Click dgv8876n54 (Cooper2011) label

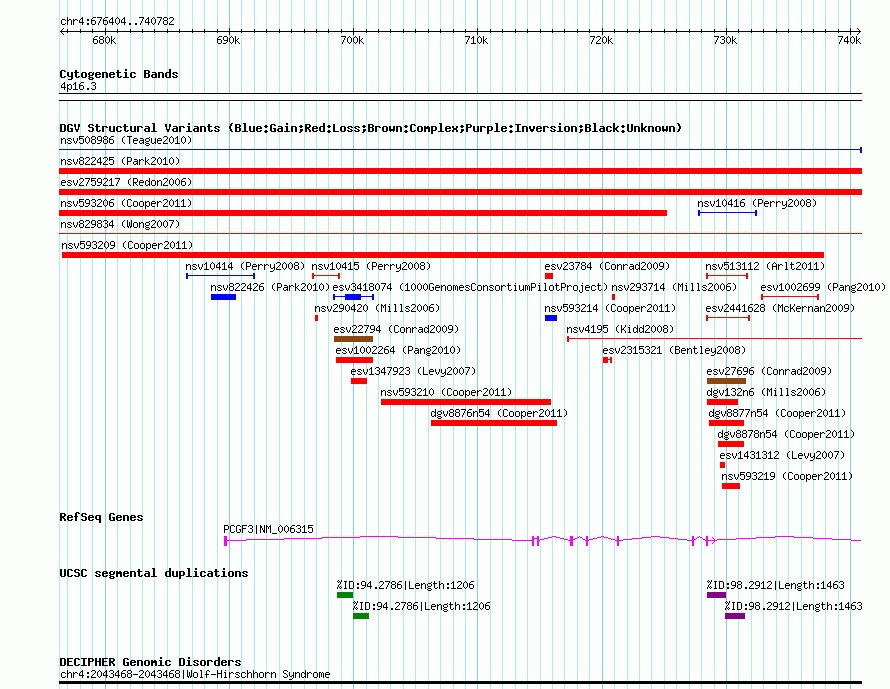[x=499, y=413]
